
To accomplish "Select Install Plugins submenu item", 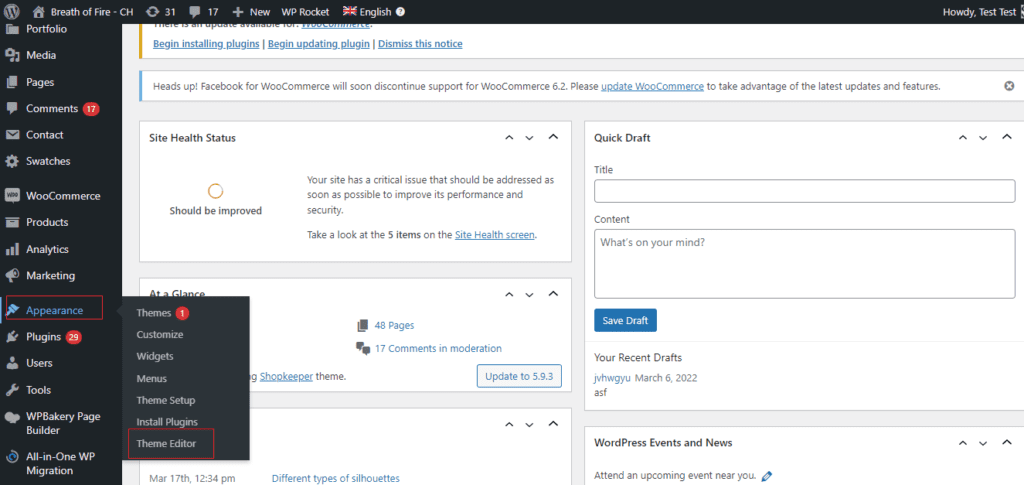I will (x=167, y=422).
